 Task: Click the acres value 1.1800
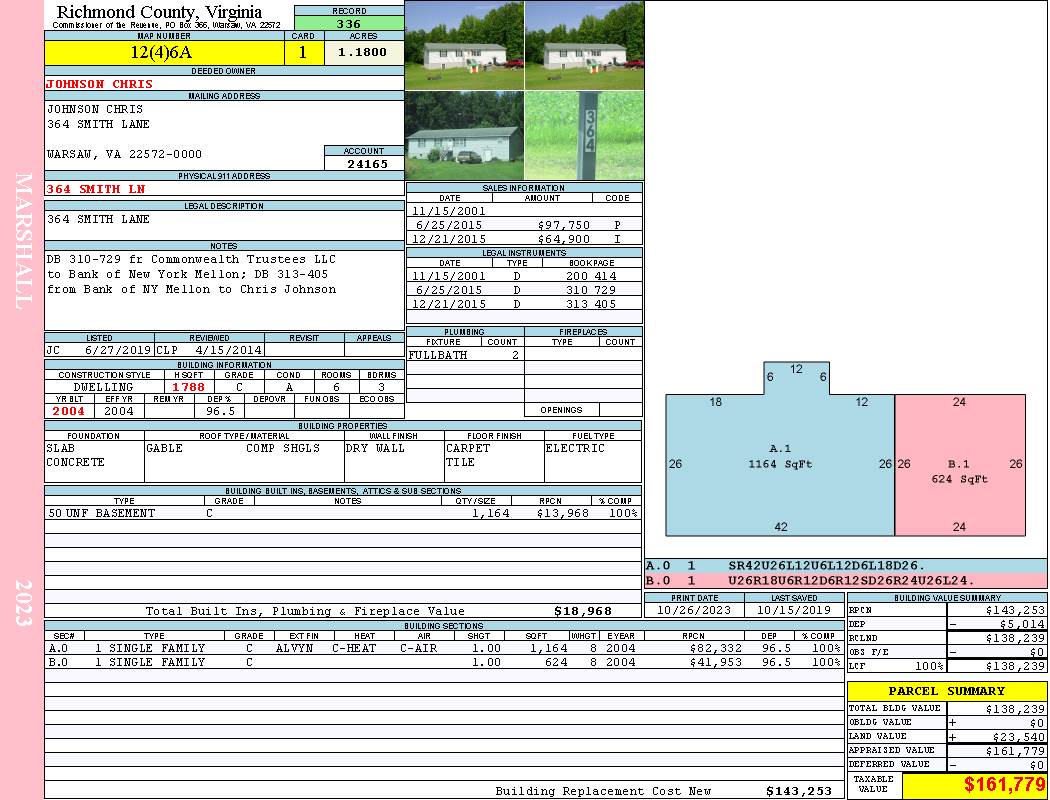click(x=363, y=52)
